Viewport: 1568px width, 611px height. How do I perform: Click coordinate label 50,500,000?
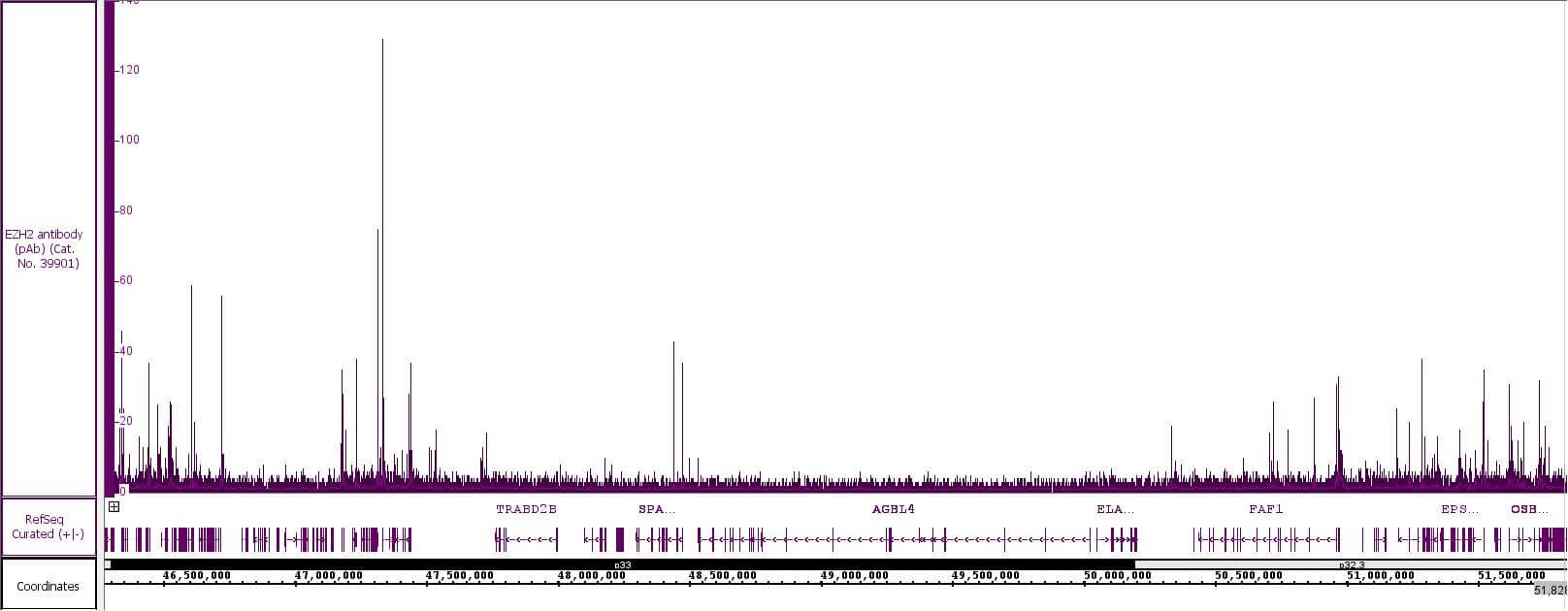click(1249, 575)
